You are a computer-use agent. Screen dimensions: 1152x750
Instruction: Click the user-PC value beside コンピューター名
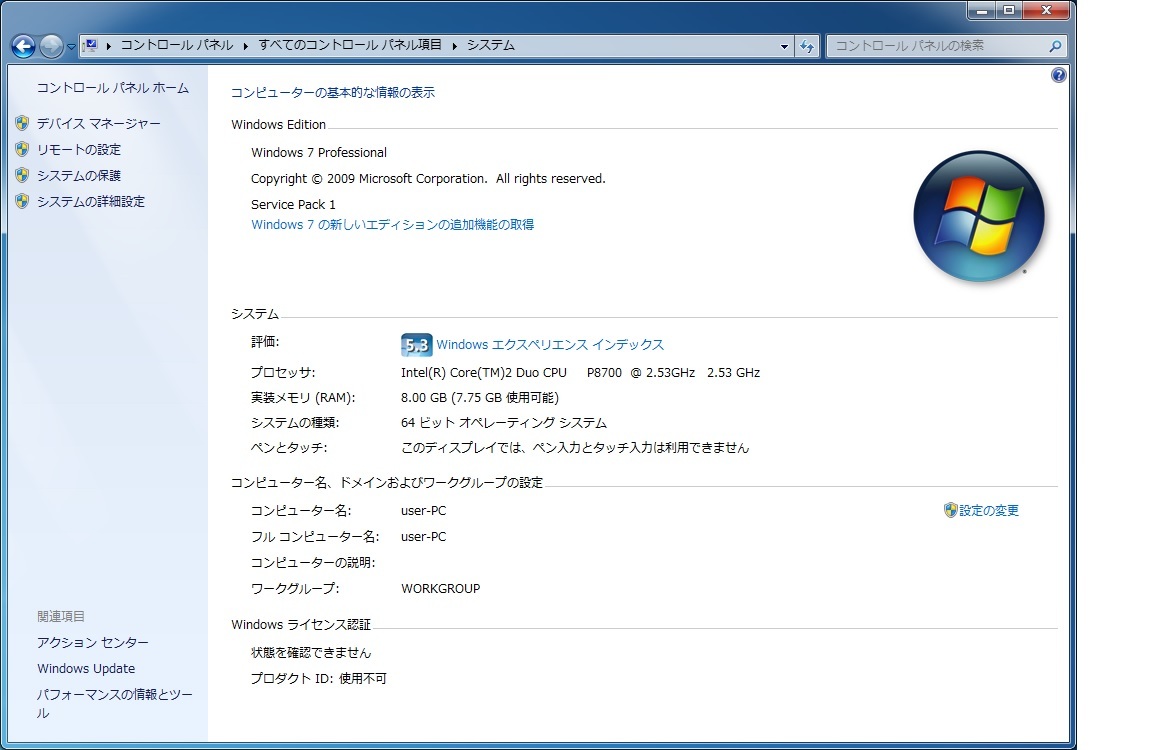pyautogui.click(x=423, y=511)
